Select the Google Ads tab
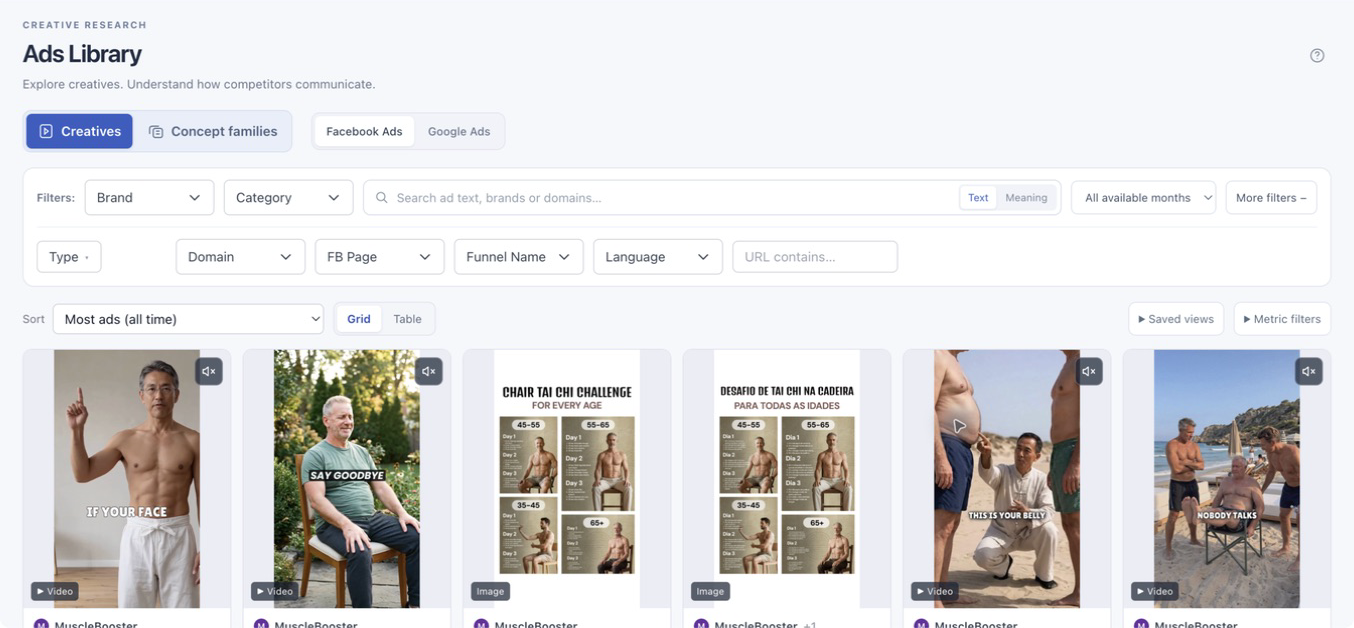This screenshot has height=628, width=1354. coord(459,131)
